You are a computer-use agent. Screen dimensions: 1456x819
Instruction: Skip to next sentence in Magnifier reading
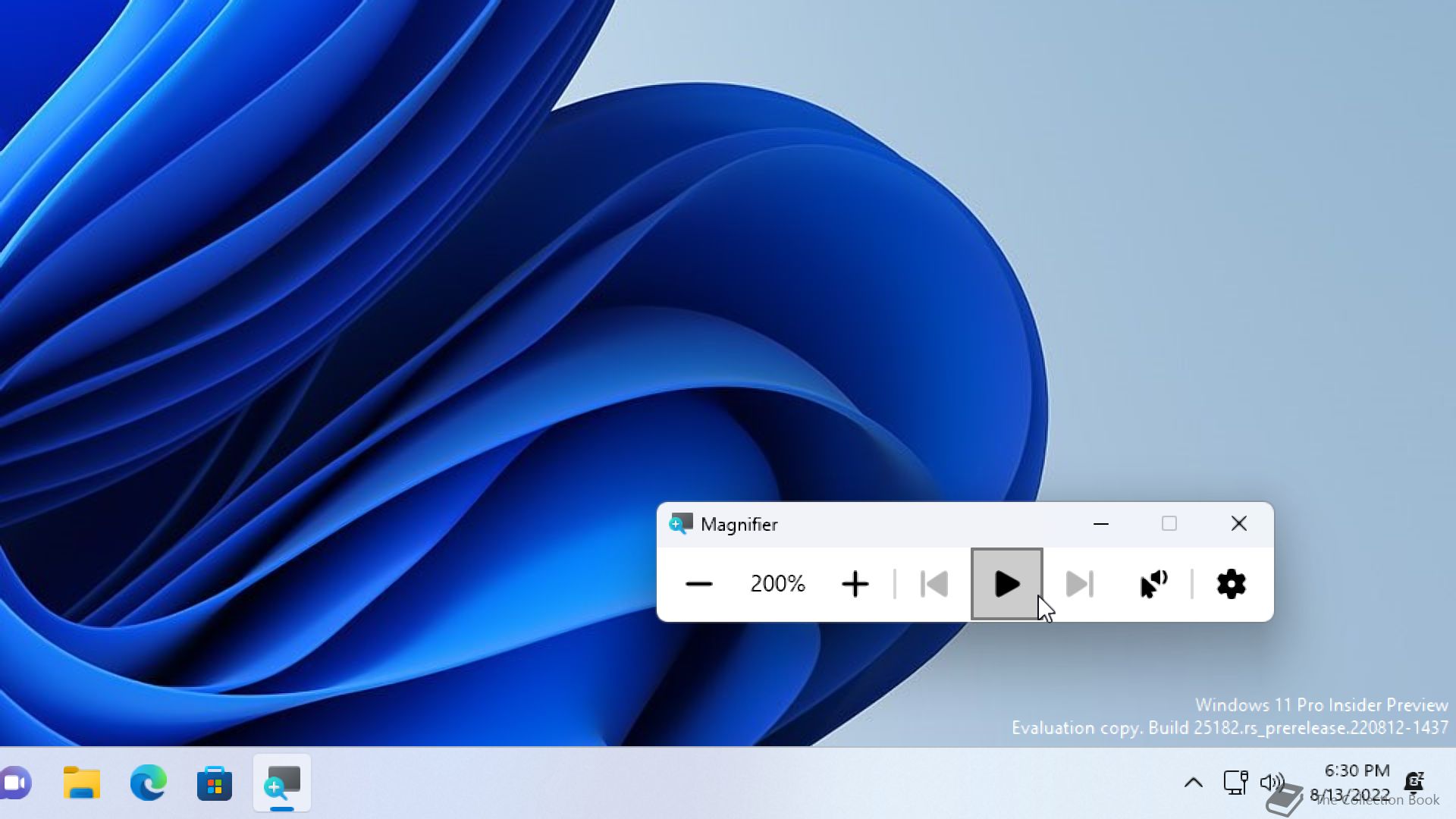[1080, 584]
